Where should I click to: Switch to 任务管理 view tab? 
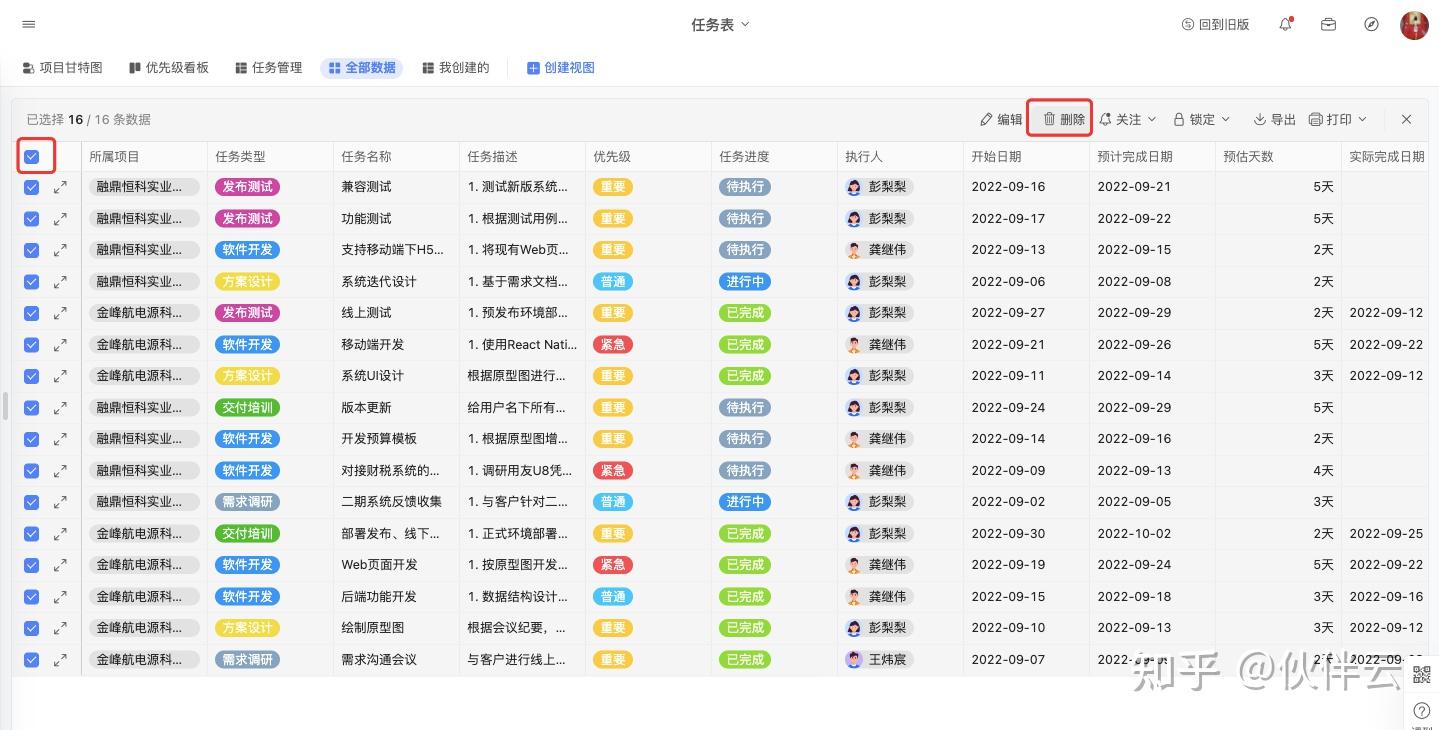268,68
